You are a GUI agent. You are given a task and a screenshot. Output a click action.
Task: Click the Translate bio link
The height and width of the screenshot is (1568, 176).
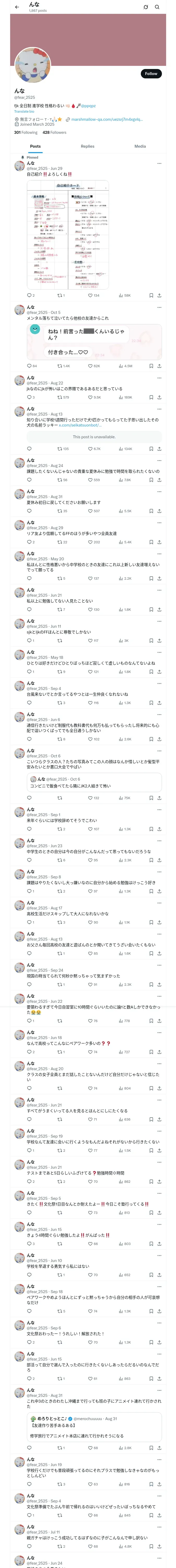click(x=24, y=111)
